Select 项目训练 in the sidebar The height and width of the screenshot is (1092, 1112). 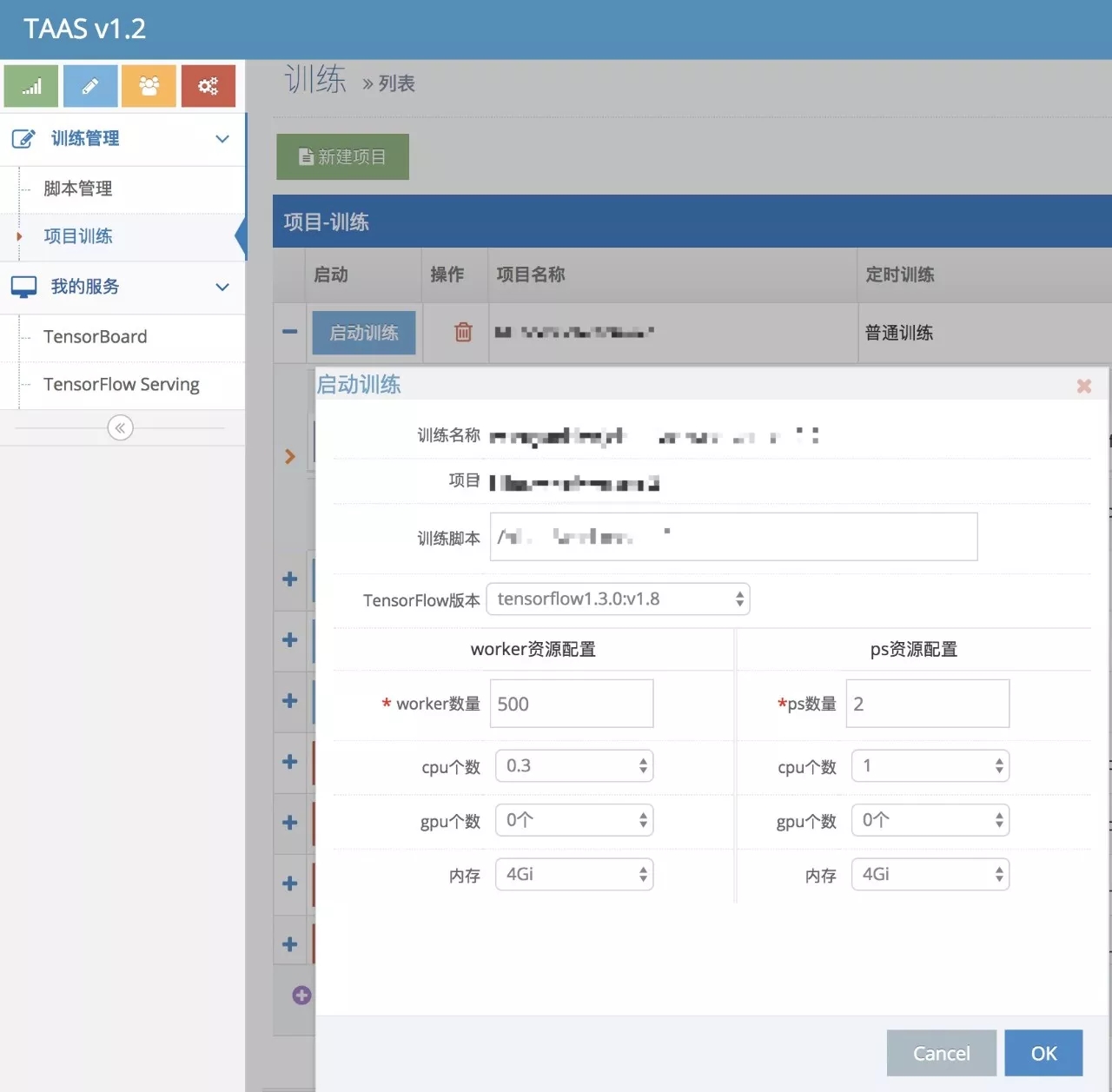pyautogui.click(x=78, y=236)
